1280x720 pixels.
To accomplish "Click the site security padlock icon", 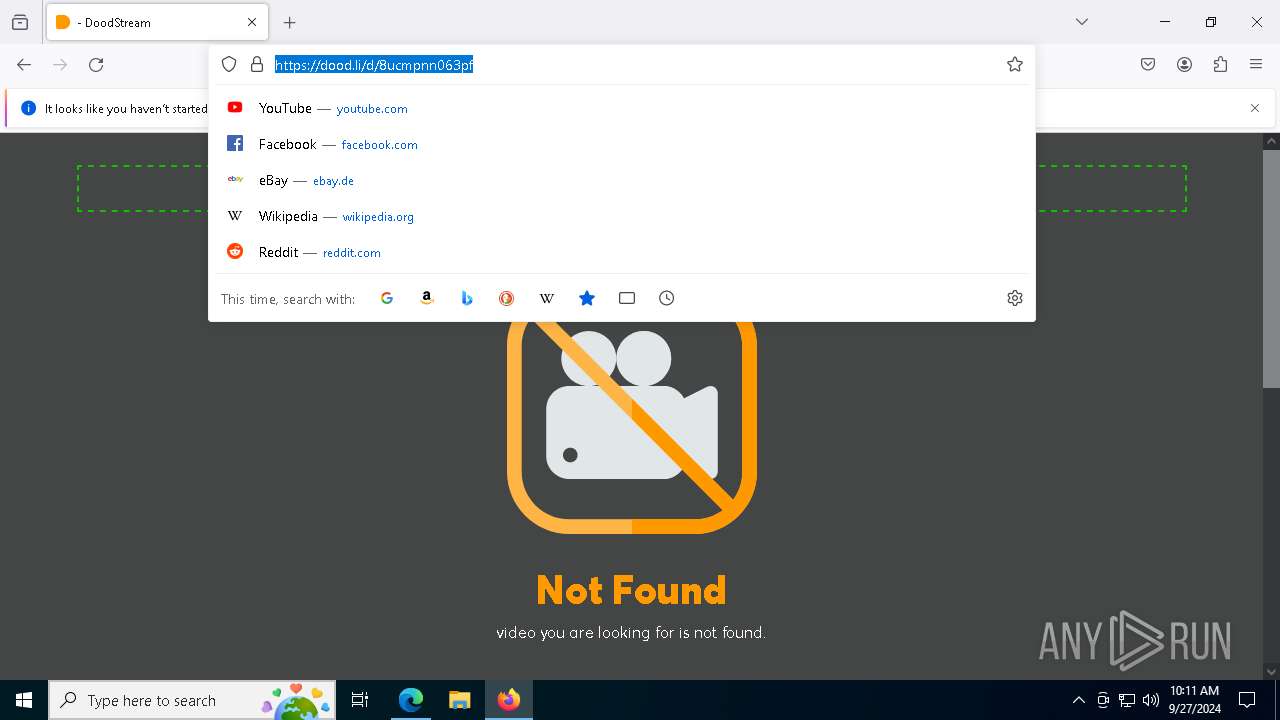I will pos(257,64).
